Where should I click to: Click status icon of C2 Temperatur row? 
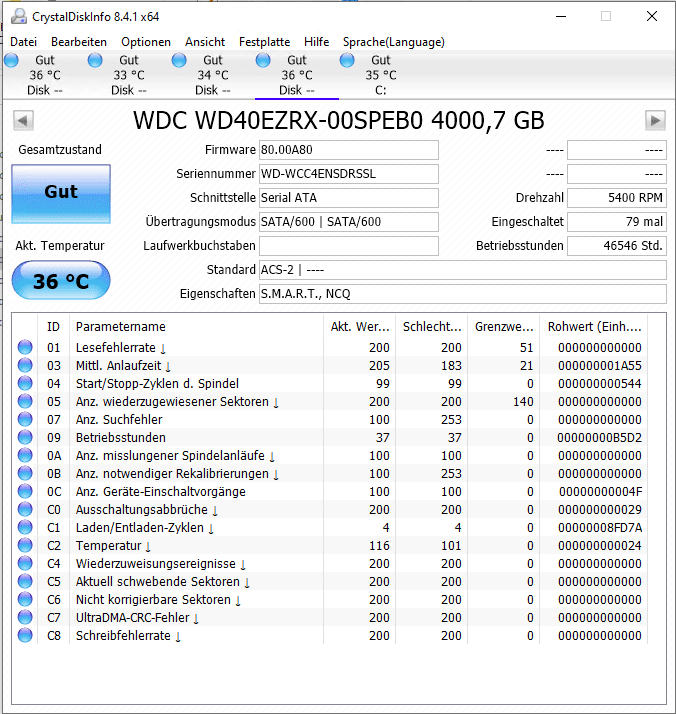[25, 545]
